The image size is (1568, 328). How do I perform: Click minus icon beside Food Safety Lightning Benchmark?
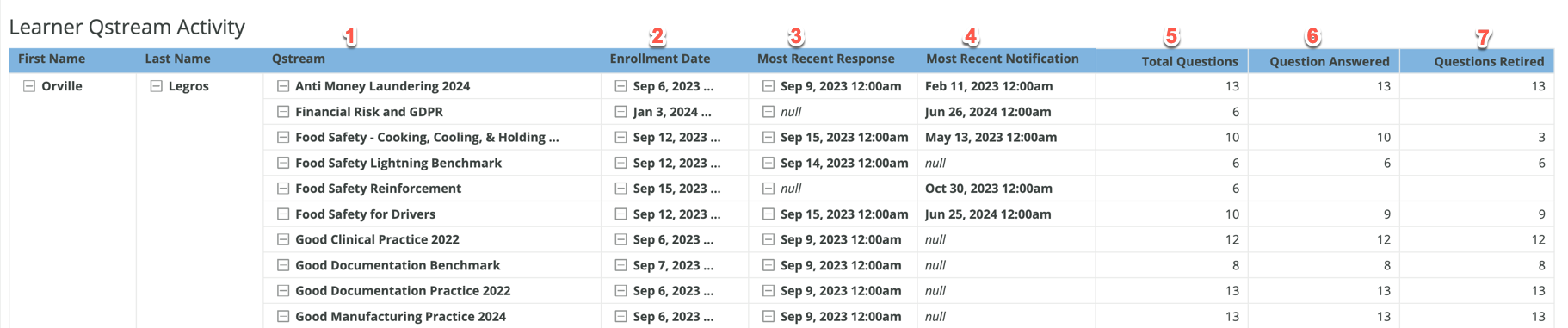pos(283,163)
